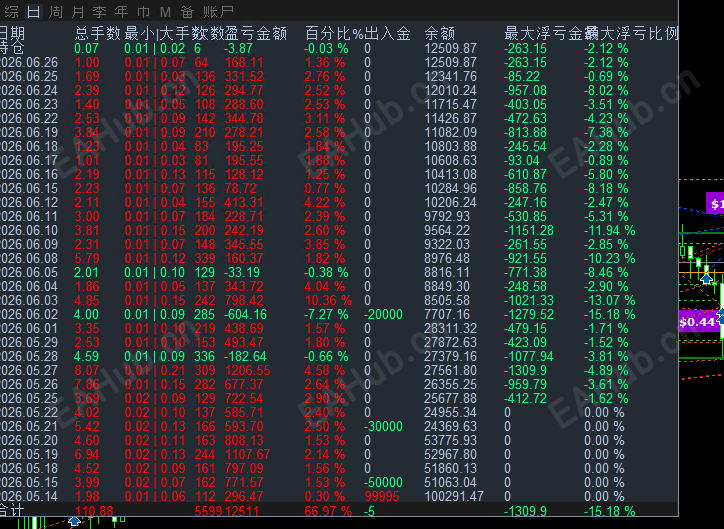Click the total trade count 5599
This screenshot has width=724, height=529.
pos(209,511)
